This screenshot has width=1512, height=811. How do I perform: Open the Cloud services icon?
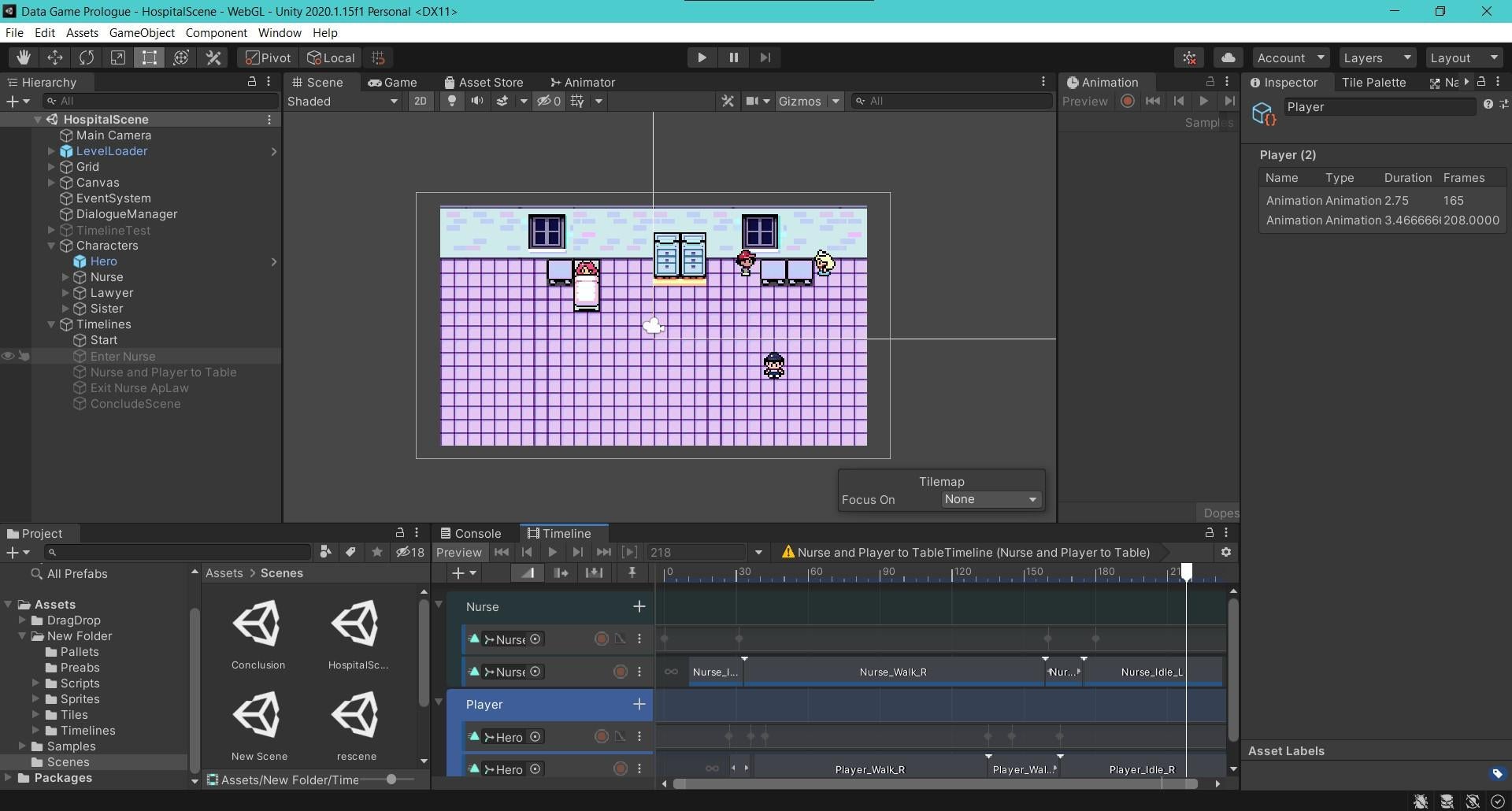tap(1228, 57)
